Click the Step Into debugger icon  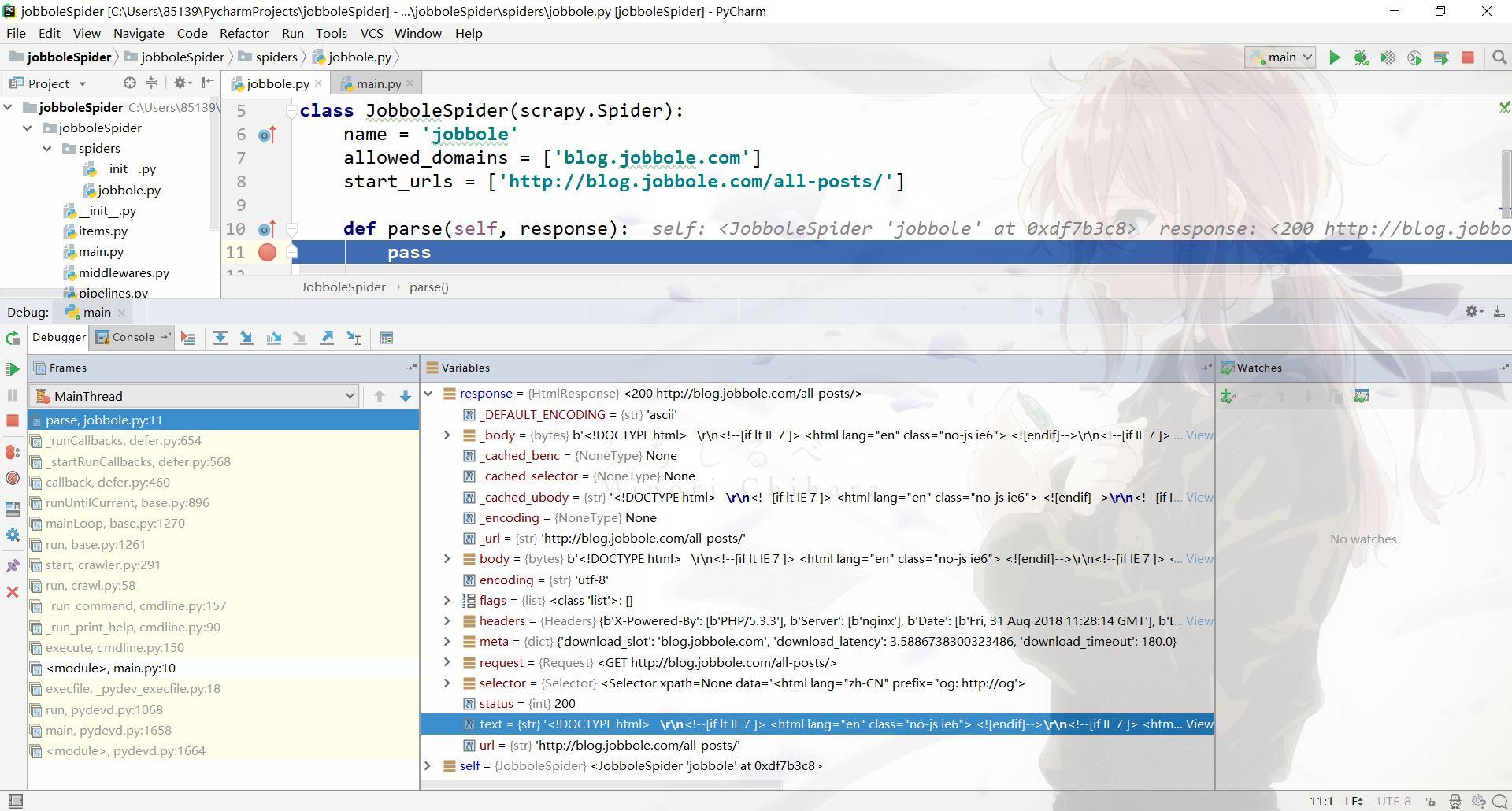(x=246, y=338)
